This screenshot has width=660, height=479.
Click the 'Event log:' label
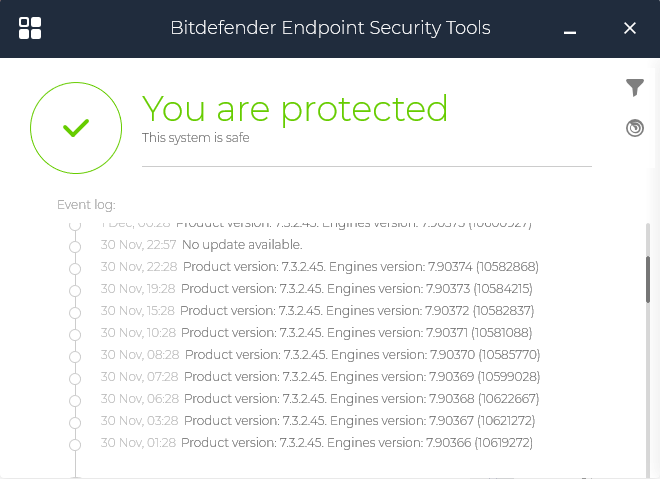[x=86, y=205]
